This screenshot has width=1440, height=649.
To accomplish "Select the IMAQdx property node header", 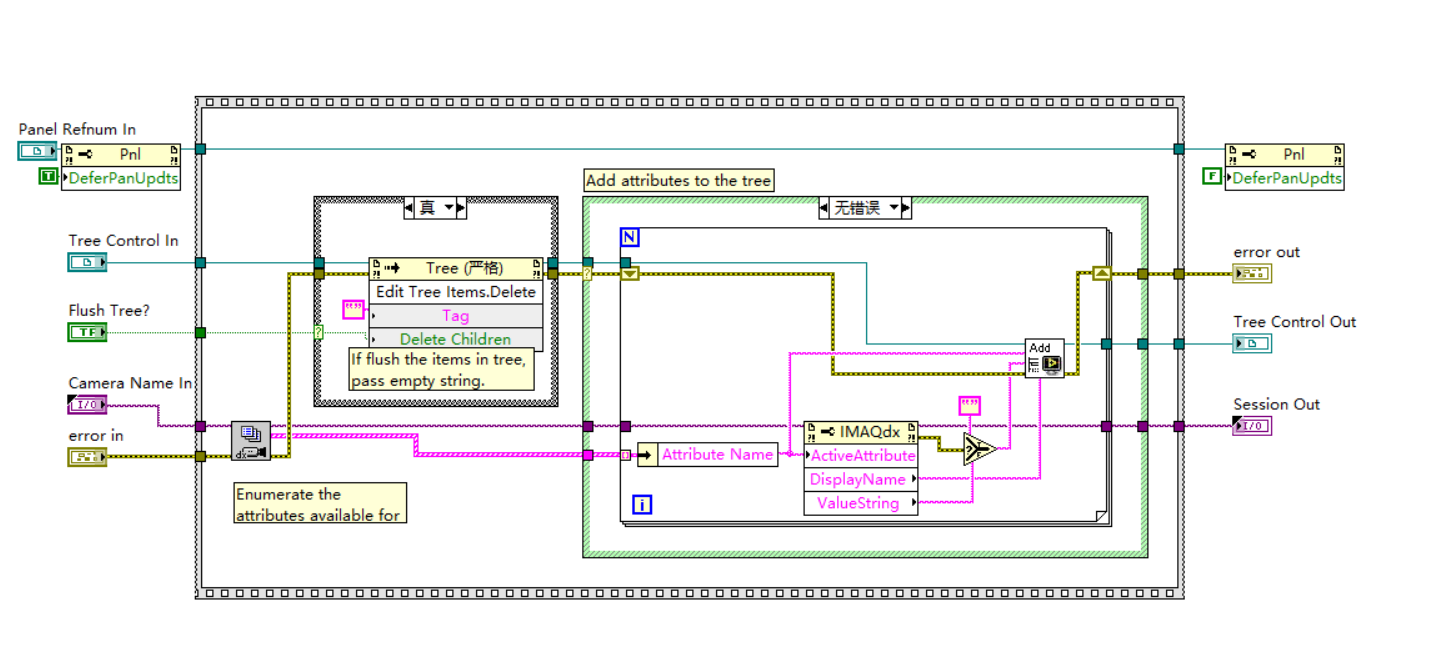I will click(861, 432).
